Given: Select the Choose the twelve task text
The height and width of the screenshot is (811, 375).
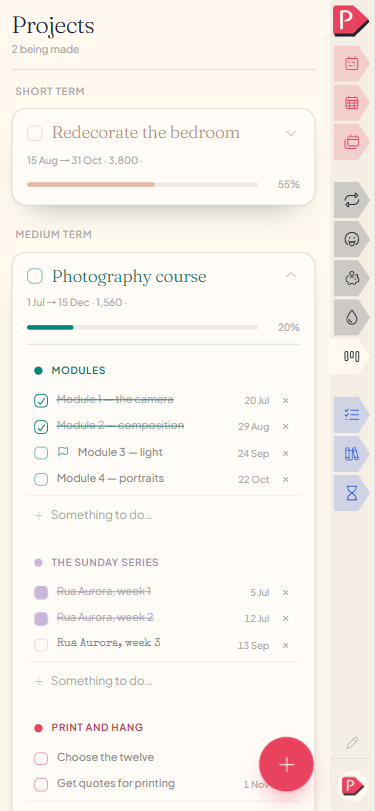Looking at the screenshot, I should [106, 758].
